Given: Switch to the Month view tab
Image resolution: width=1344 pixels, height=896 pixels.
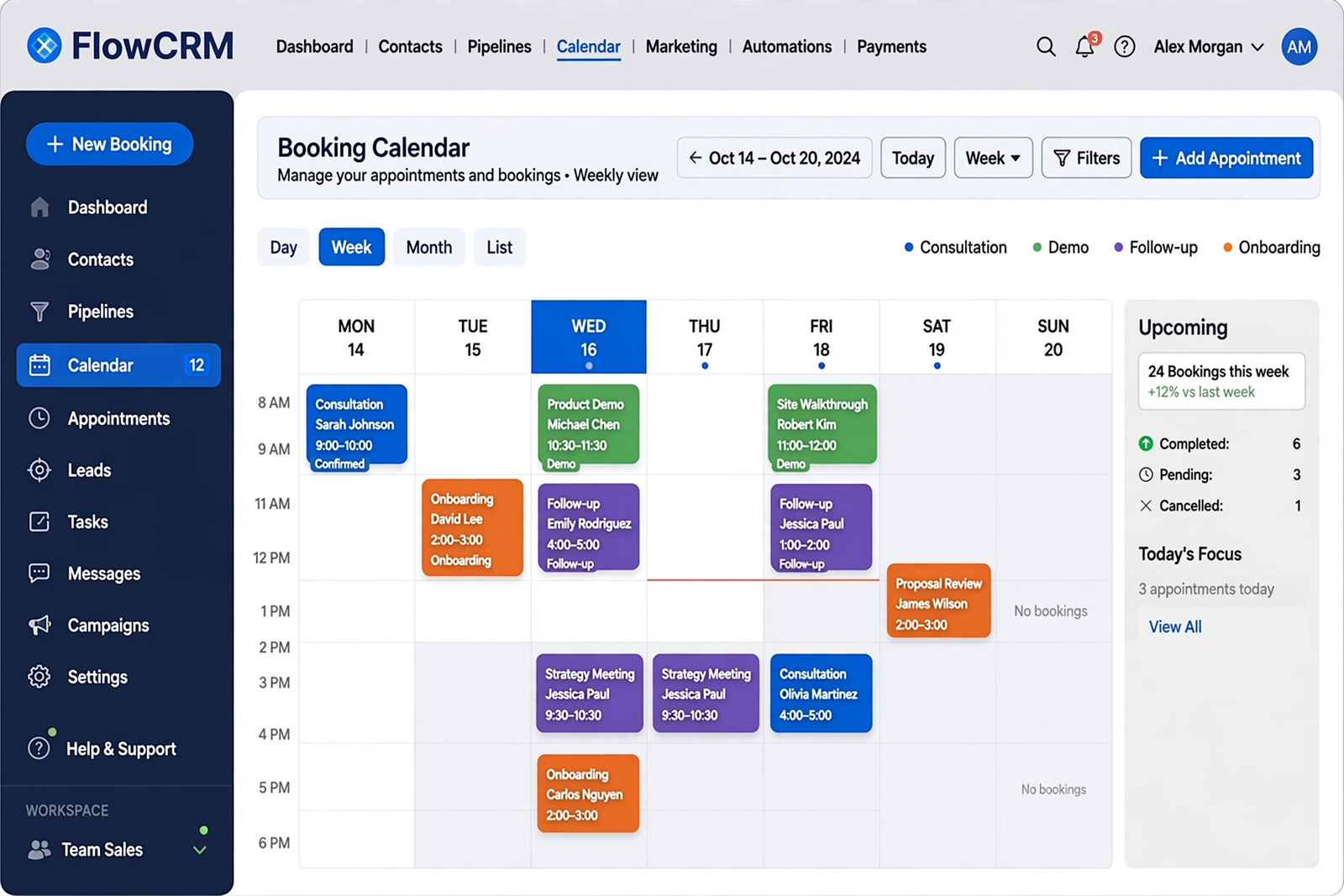Looking at the screenshot, I should pos(429,247).
